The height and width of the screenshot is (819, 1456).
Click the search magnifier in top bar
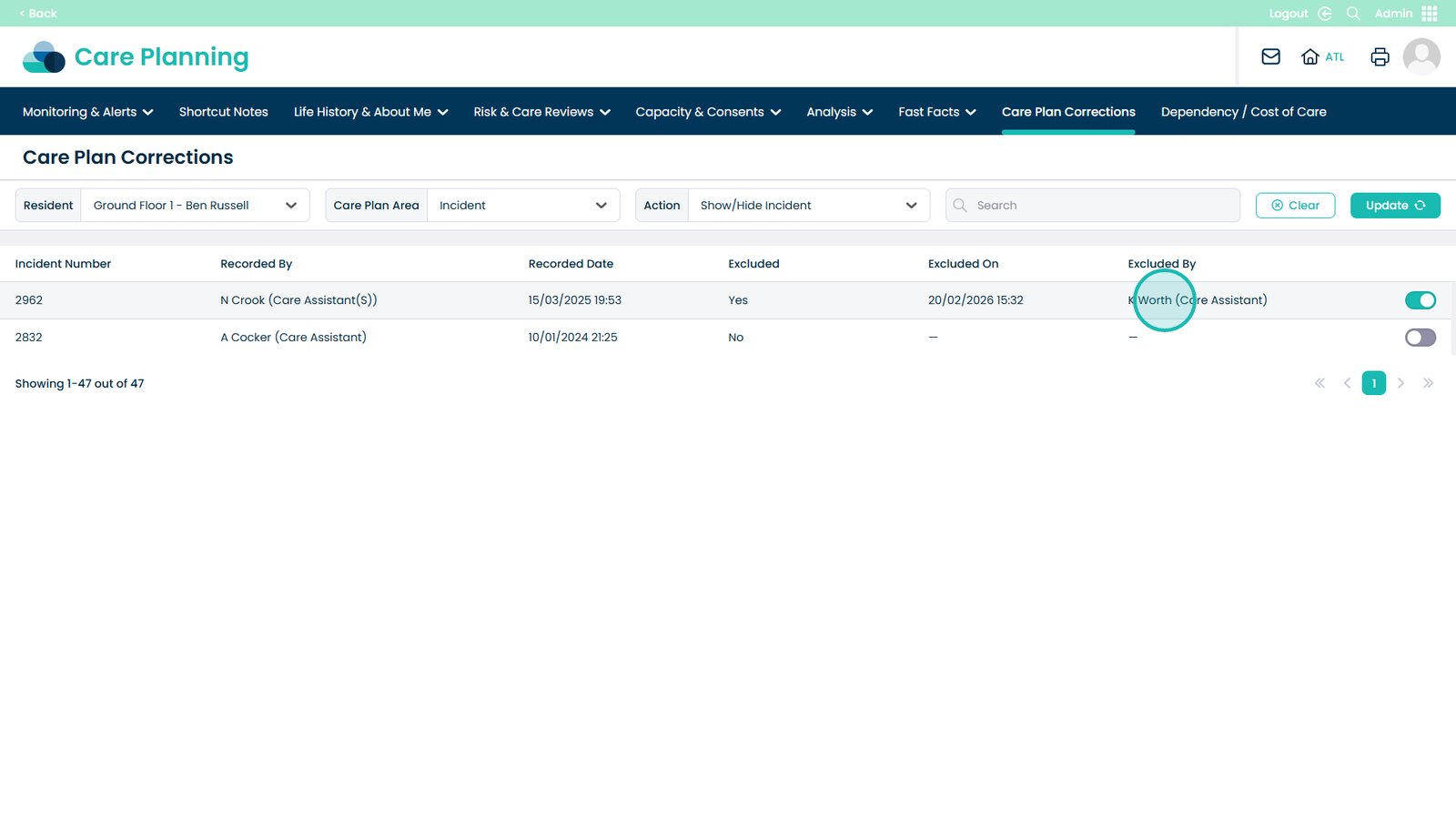pos(1353,14)
